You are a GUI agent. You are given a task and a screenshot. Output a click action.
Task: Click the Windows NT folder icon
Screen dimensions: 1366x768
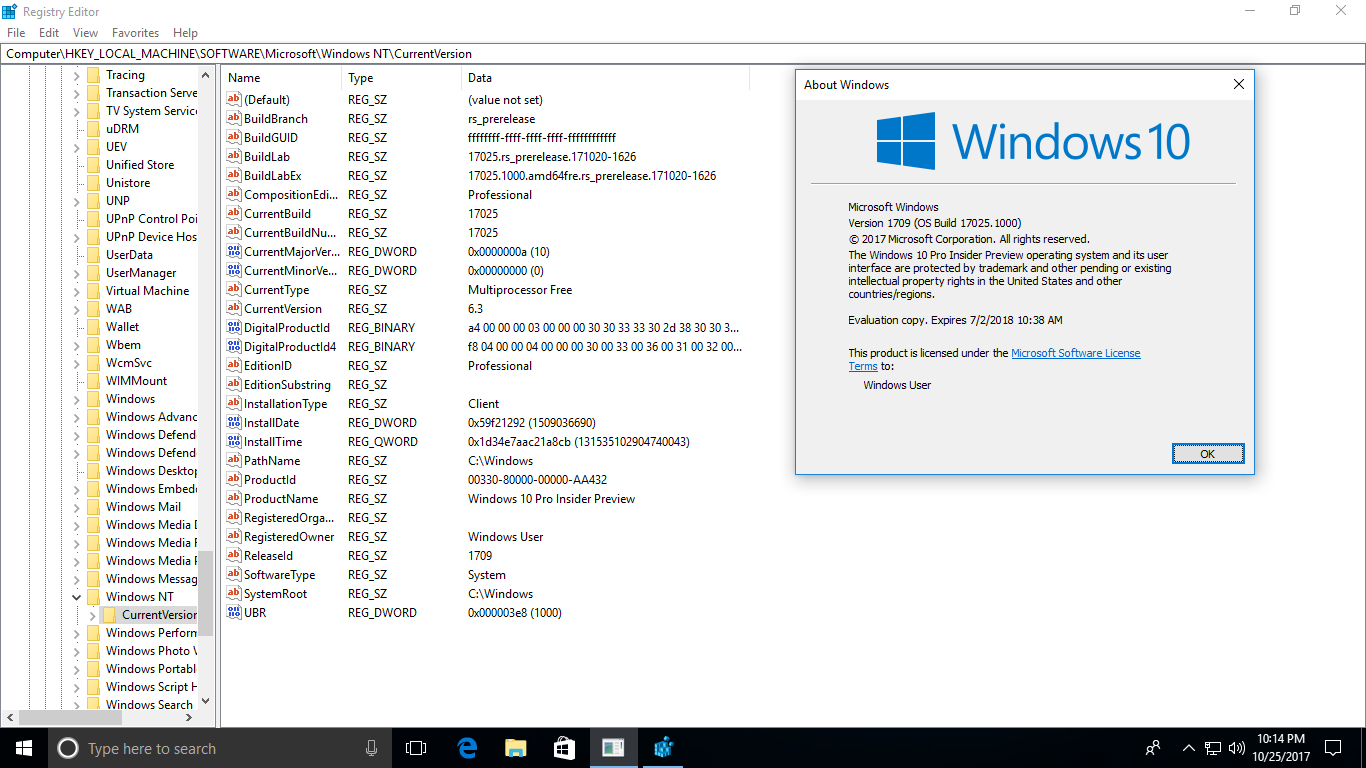pyautogui.click(x=93, y=597)
